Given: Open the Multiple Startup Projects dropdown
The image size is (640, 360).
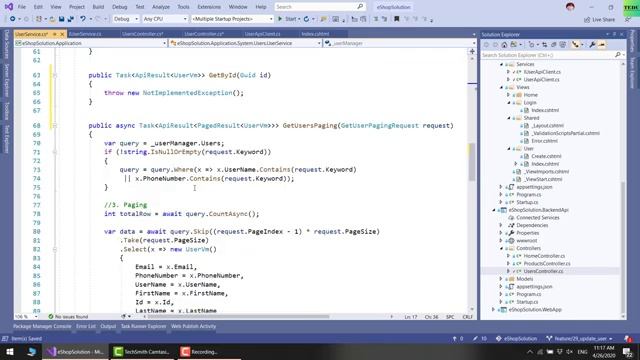Looking at the screenshot, I should point(232,19).
